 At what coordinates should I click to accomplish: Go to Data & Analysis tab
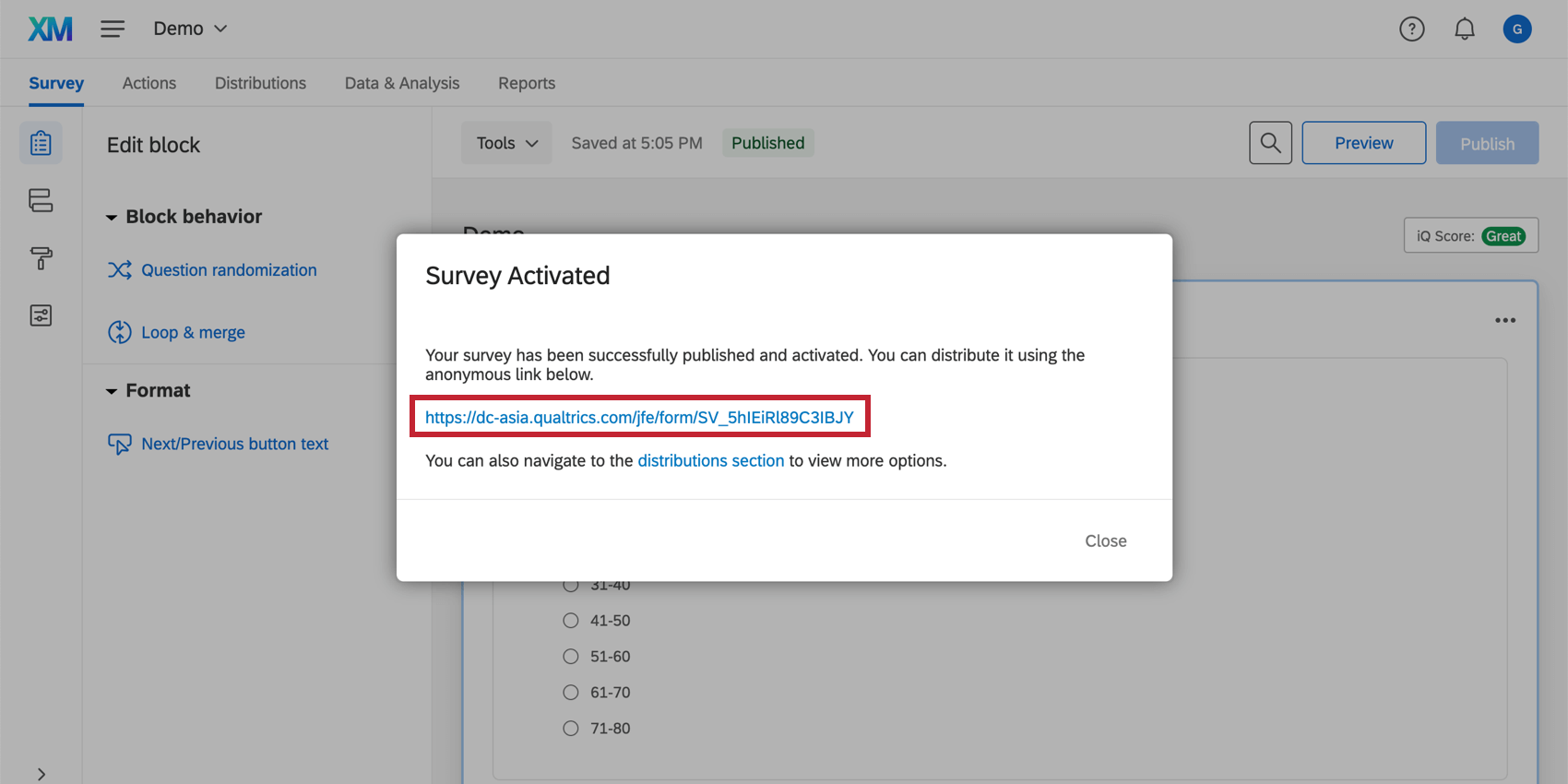[401, 83]
